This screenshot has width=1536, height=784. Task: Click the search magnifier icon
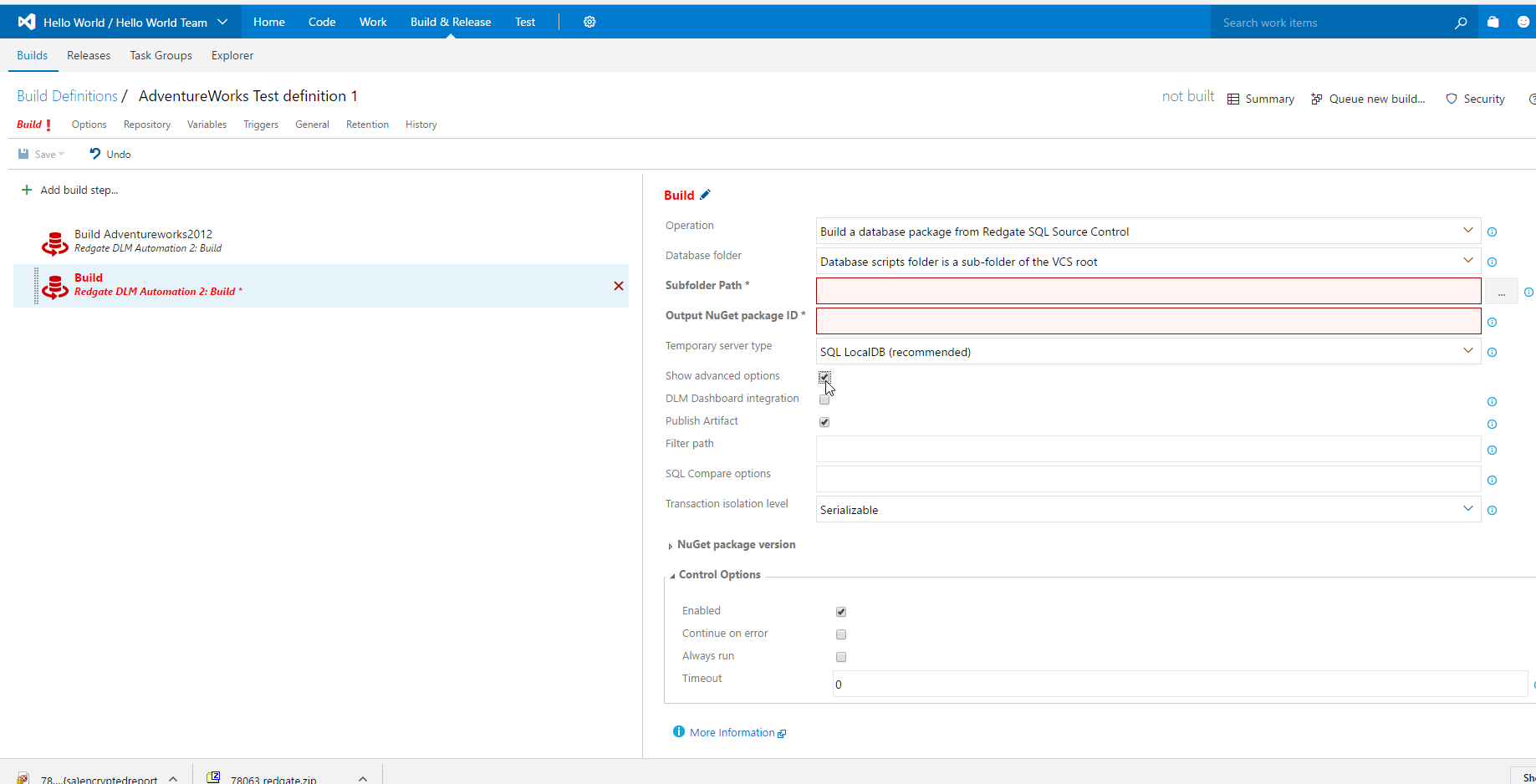coord(1461,23)
